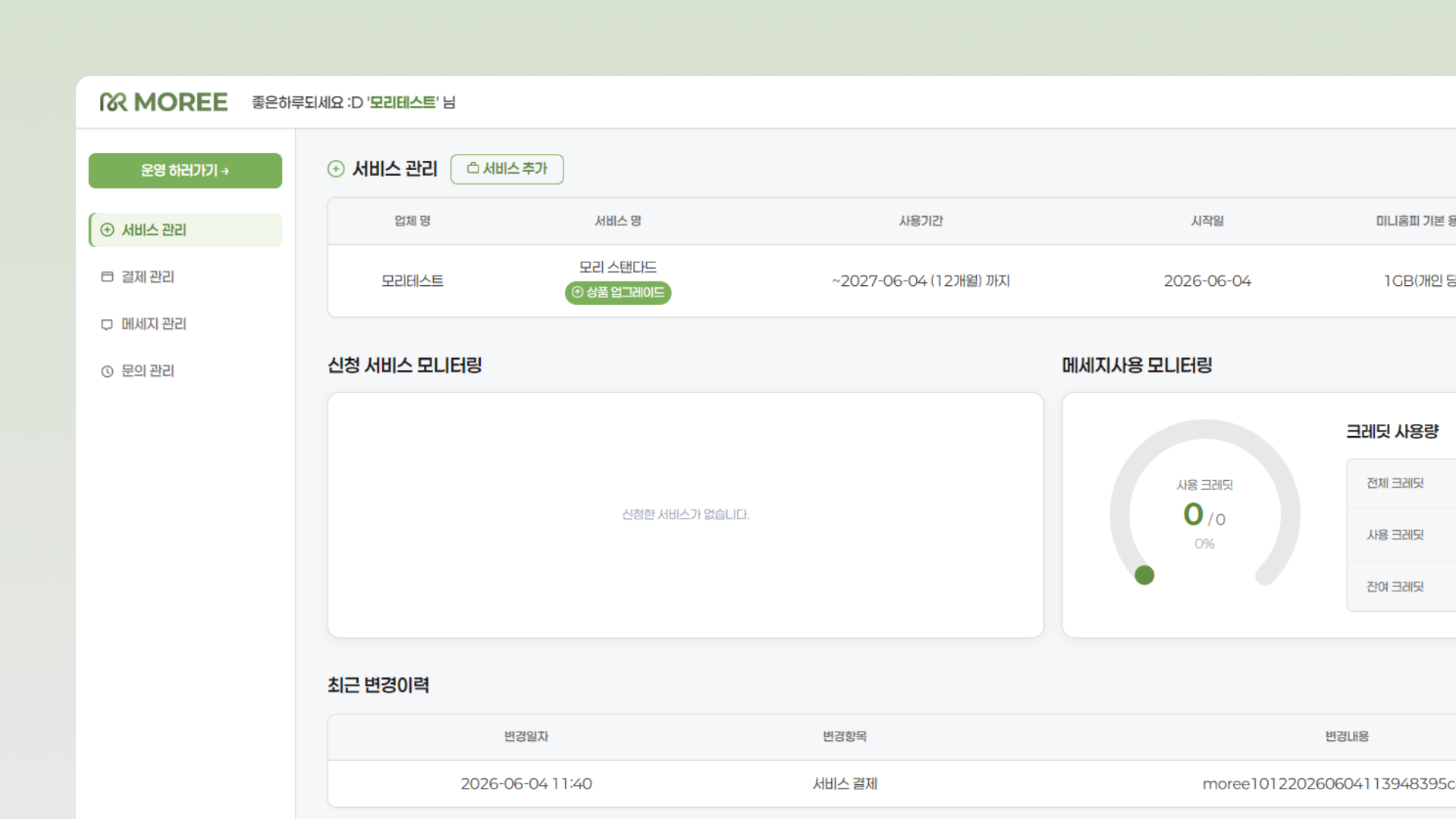Click the 서비스 관리 sidebar plus-circle icon
The image size is (1456, 819).
tap(108, 230)
